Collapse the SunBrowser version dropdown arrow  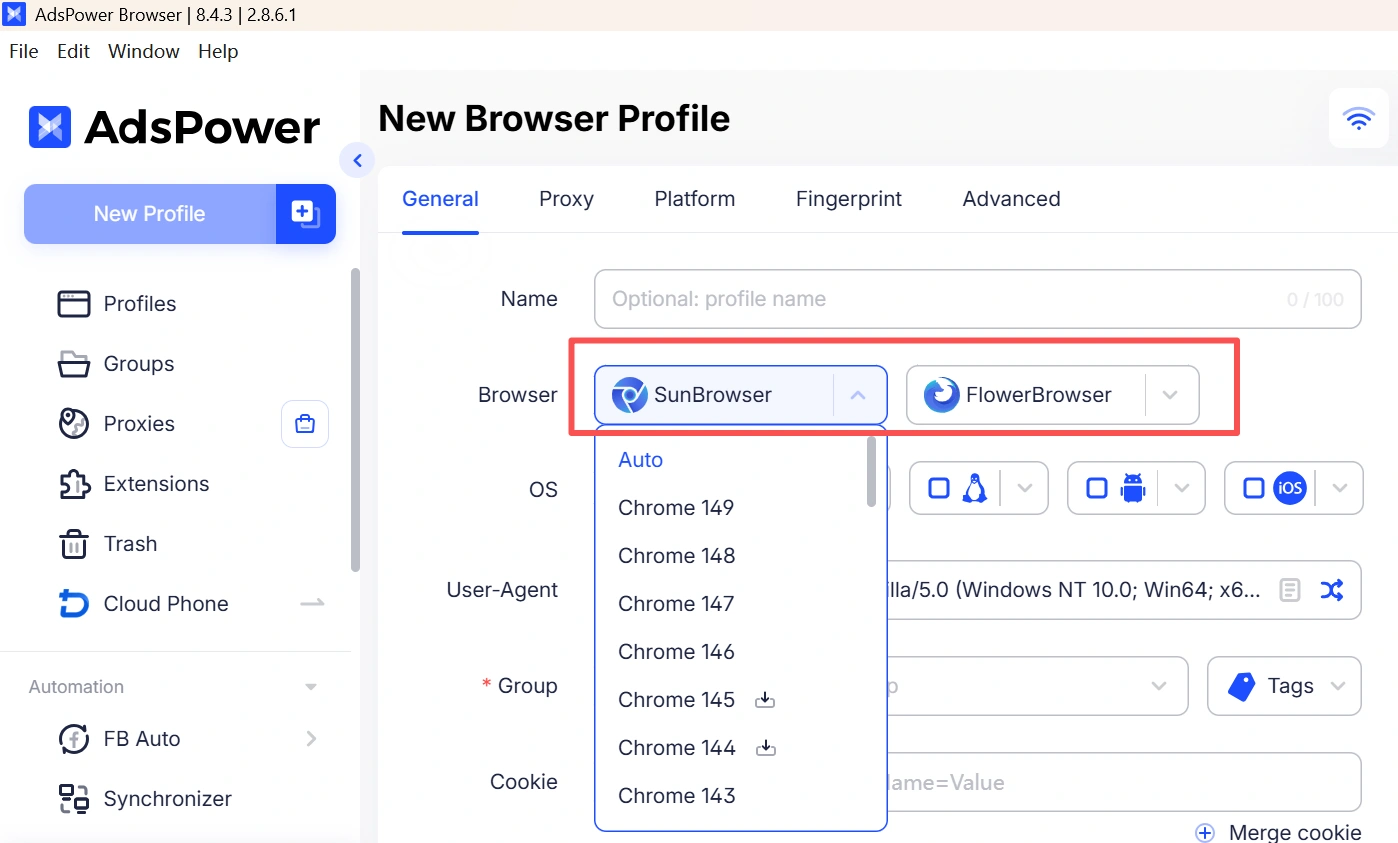(x=858, y=395)
